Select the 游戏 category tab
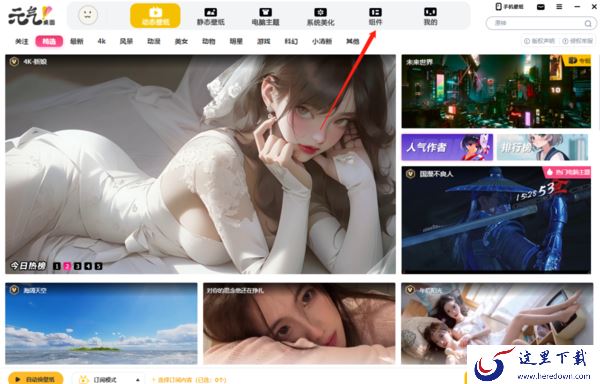Image resolution: width=600 pixels, height=384 pixels. [264, 41]
